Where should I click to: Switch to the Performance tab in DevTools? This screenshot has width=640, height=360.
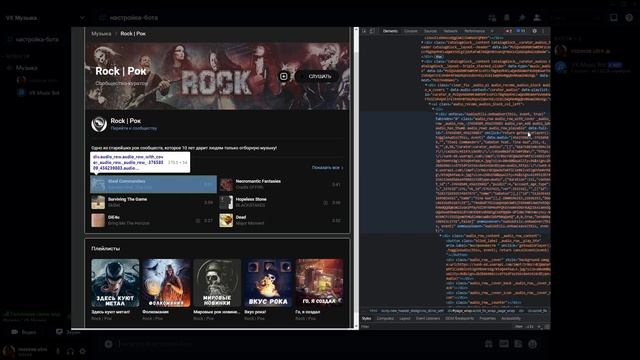[474, 31]
